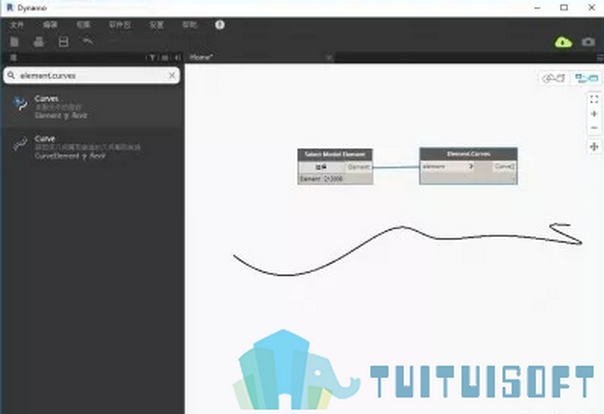Collapse the library panel with the arrow icon

pyautogui.click(x=177, y=58)
